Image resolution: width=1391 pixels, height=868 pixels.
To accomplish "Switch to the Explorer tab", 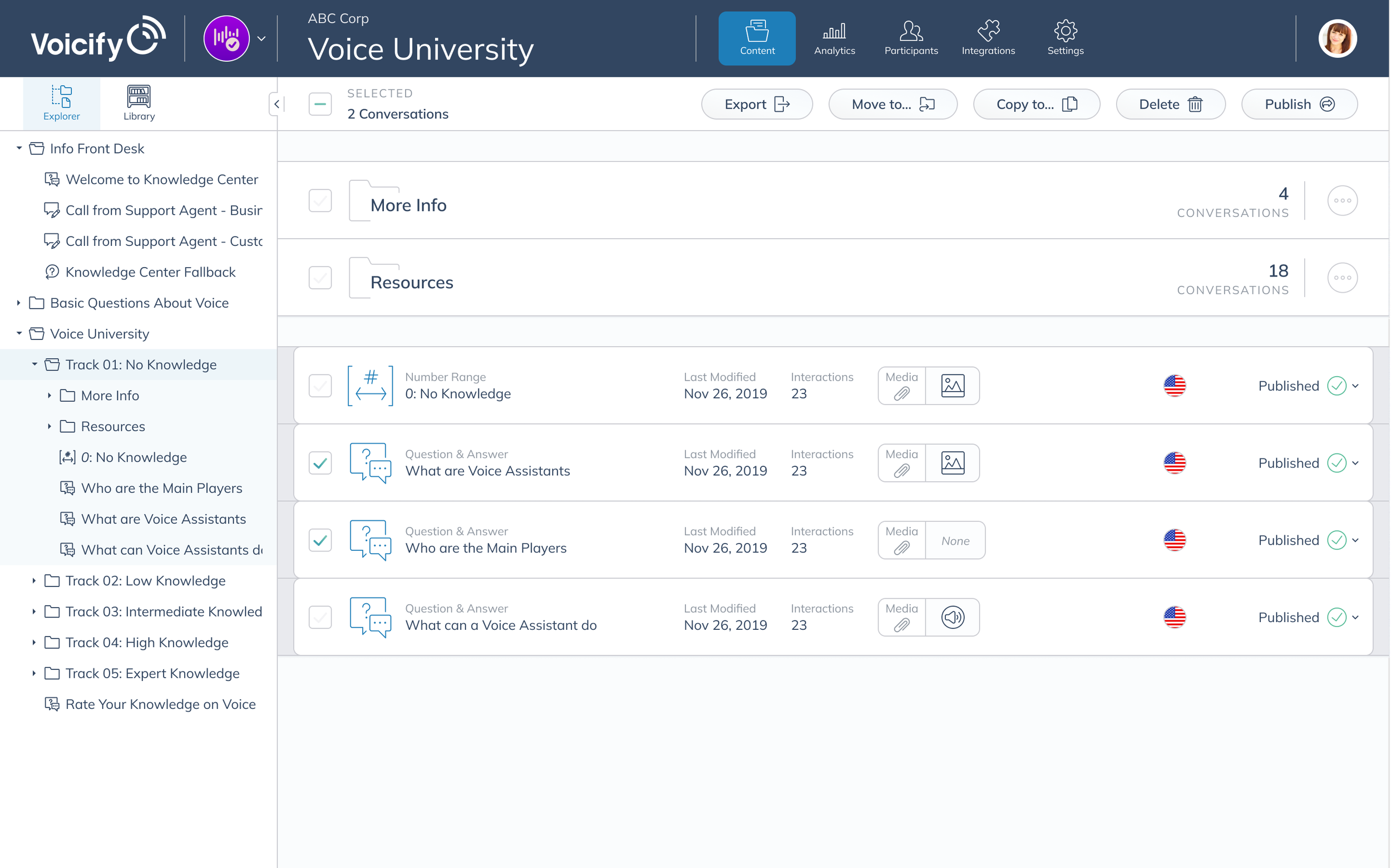I will (x=61, y=103).
